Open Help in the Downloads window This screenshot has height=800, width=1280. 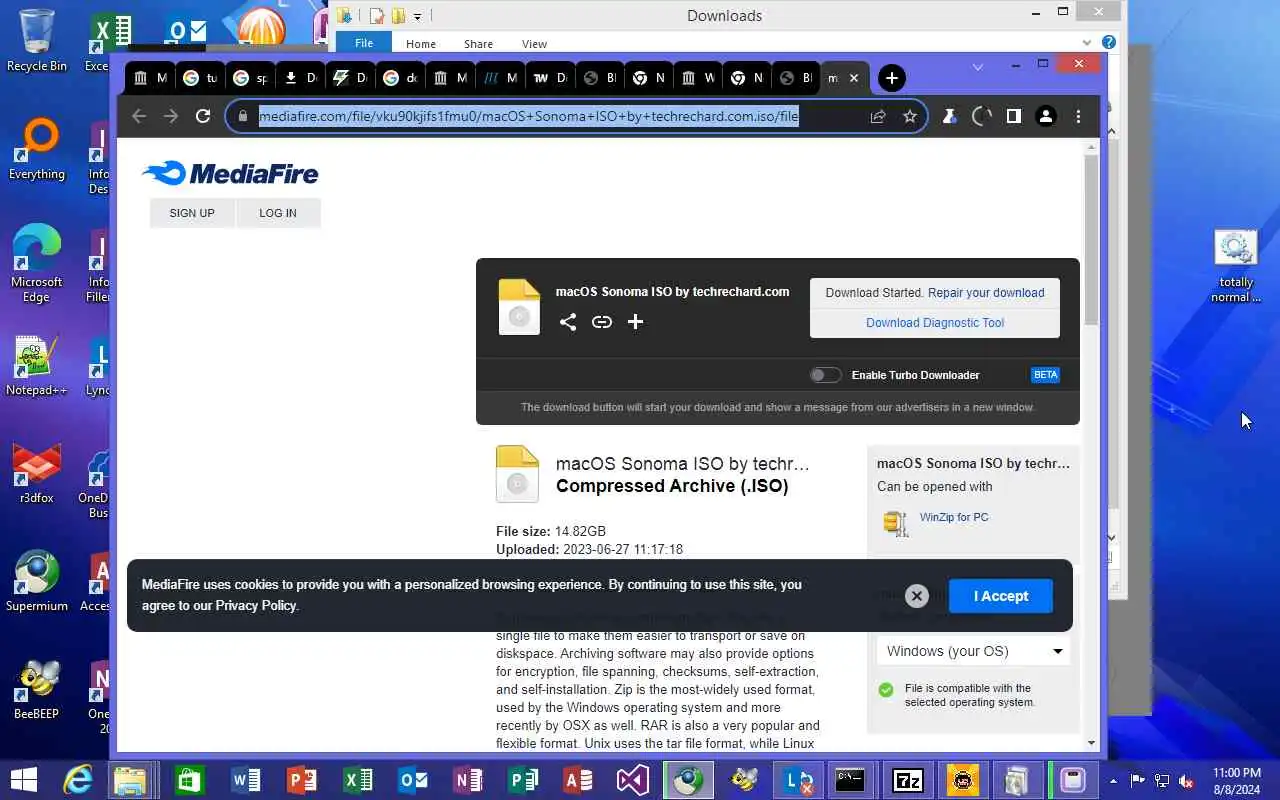pos(1108,42)
